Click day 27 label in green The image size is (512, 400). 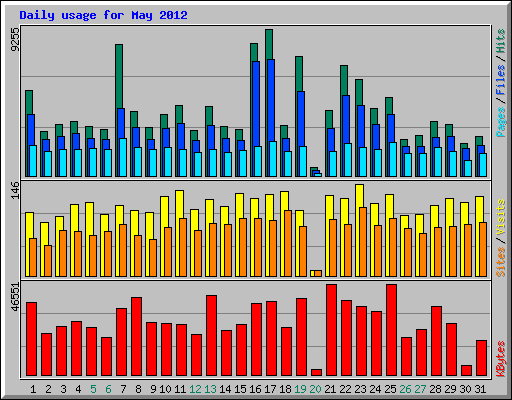coord(420,389)
